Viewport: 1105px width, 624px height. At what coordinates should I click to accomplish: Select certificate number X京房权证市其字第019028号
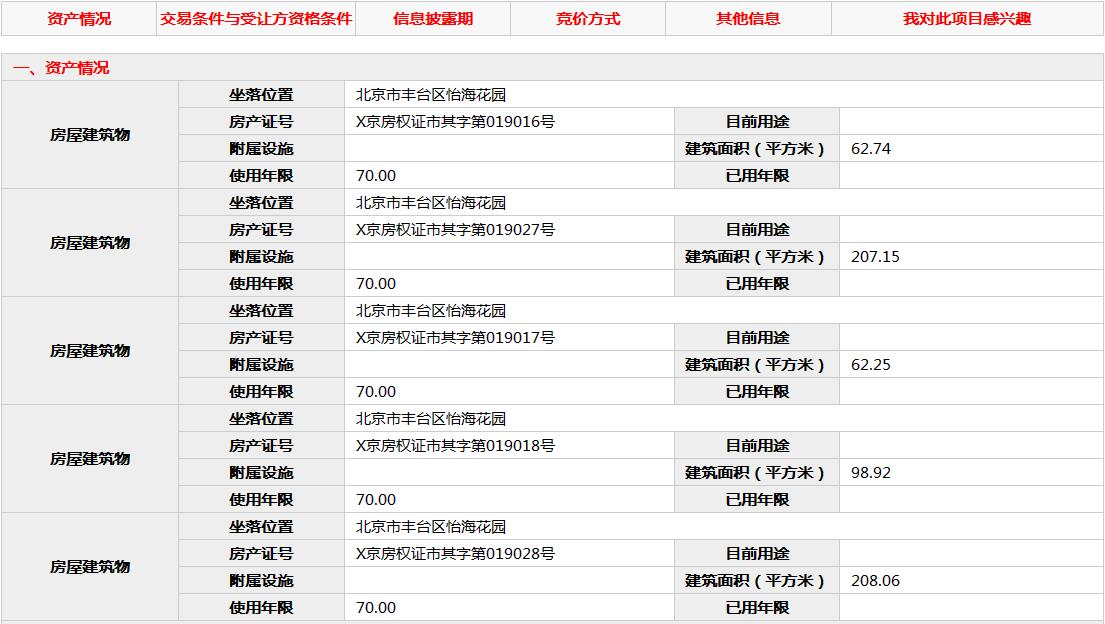pyautogui.click(x=455, y=554)
